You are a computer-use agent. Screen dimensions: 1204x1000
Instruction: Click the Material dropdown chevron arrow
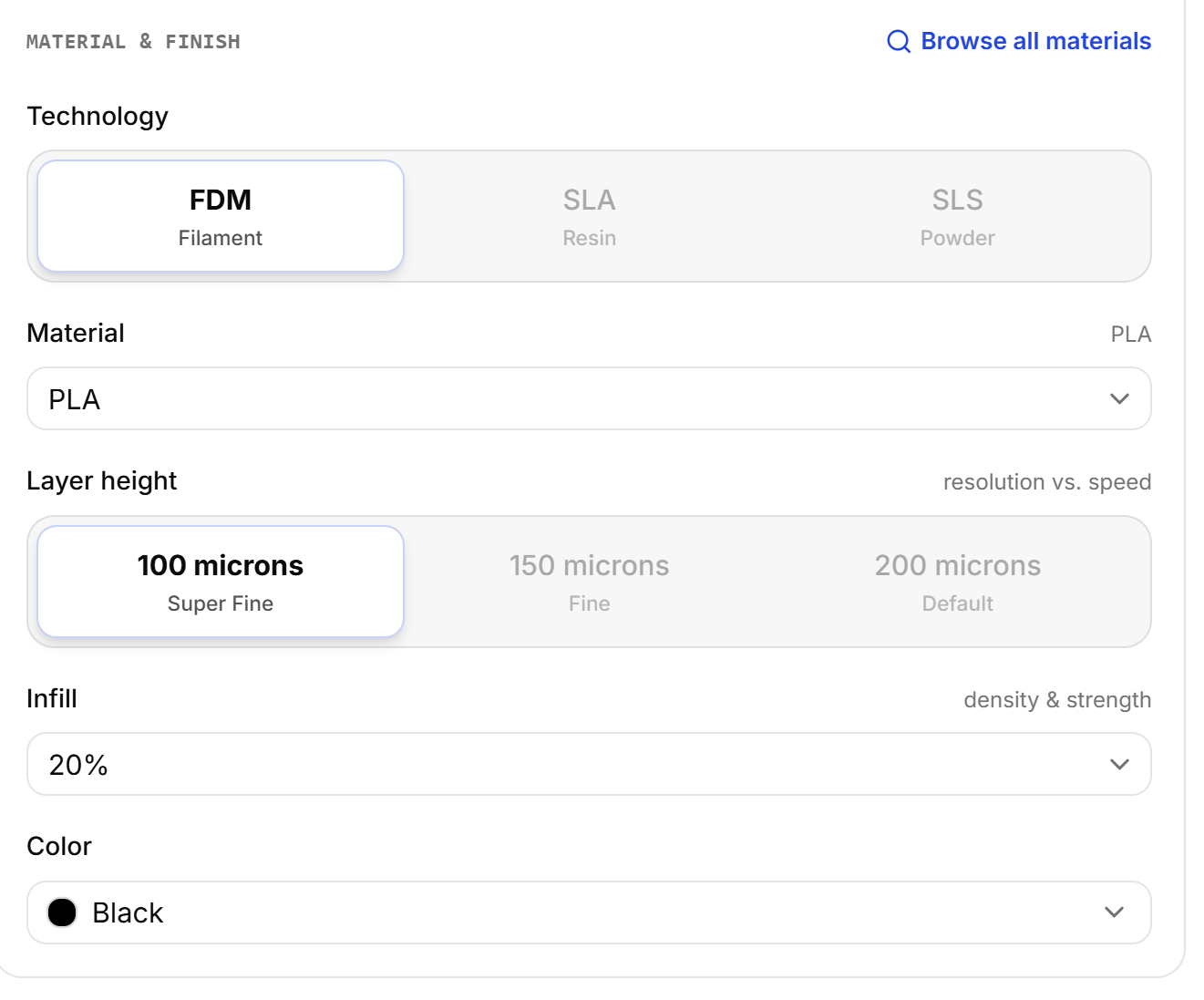point(1119,399)
